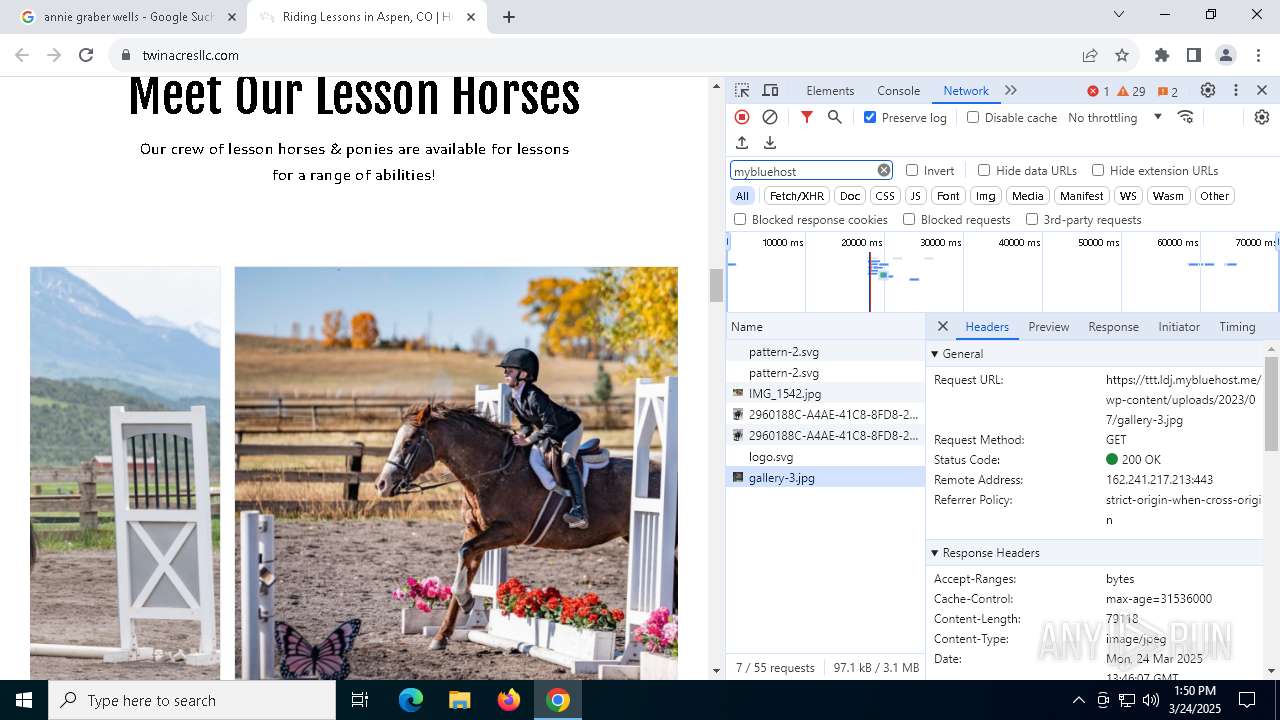Open Chrome tab search dropdown
The height and width of the screenshot is (720, 1280).
(1119, 14)
